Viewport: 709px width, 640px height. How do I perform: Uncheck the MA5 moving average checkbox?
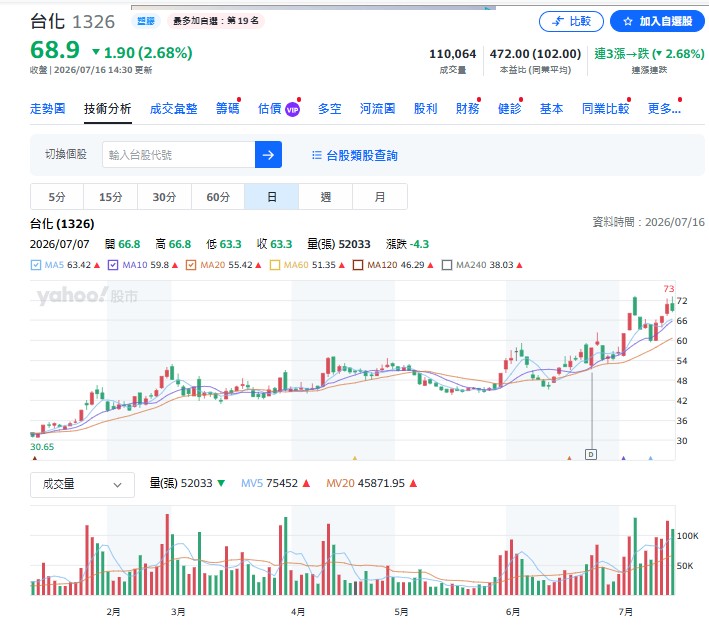pos(36,265)
